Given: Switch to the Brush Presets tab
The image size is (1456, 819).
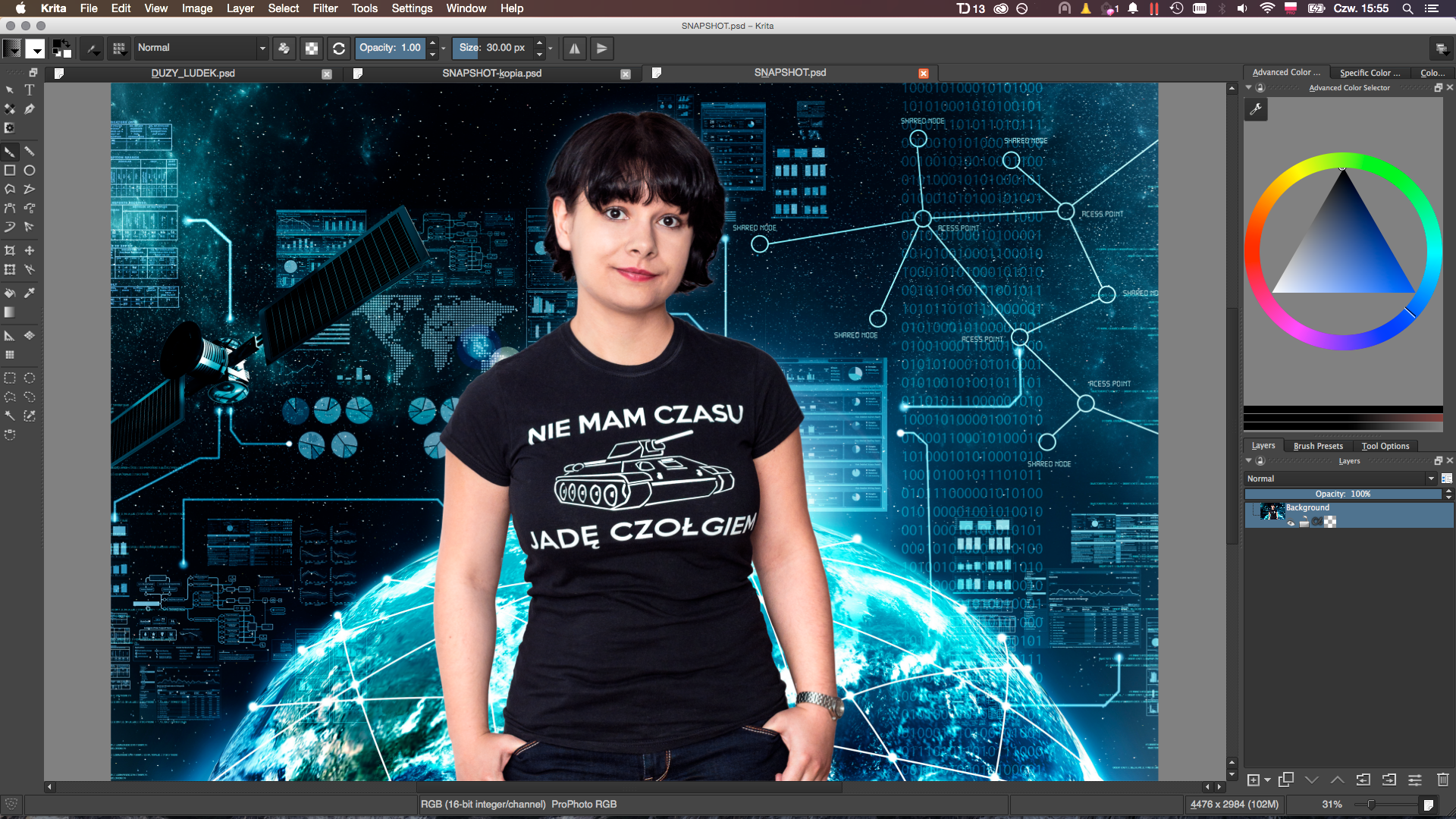Looking at the screenshot, I should [x=1318, y=446].
